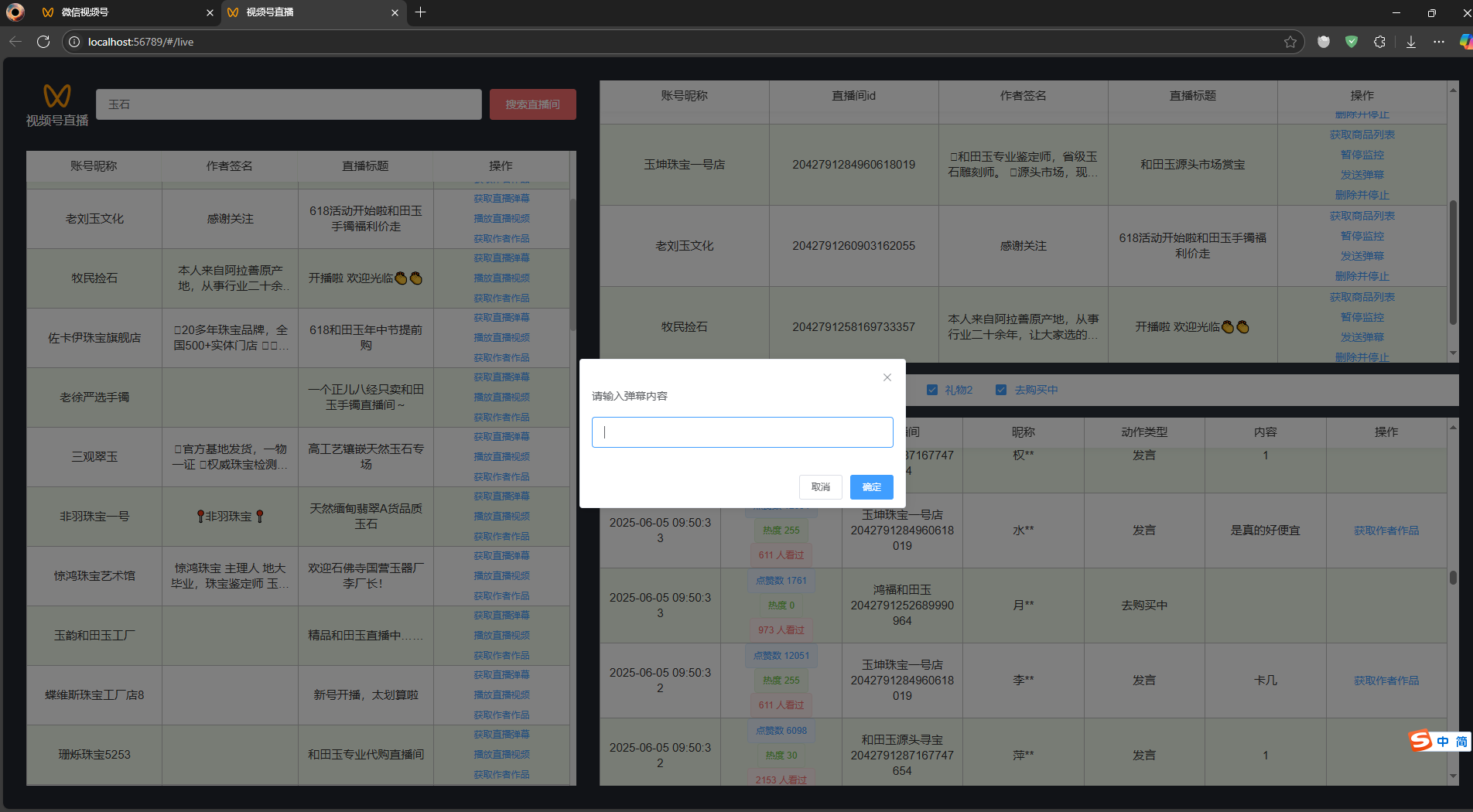Click 发送弹幕 for monitored 老刘玉文化

click(x=1362, y=256)
